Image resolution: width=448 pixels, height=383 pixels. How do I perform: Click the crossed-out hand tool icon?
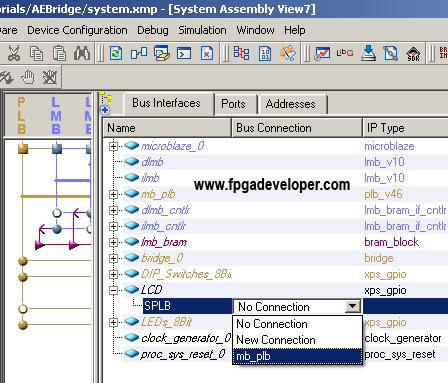tap(50, 77)
